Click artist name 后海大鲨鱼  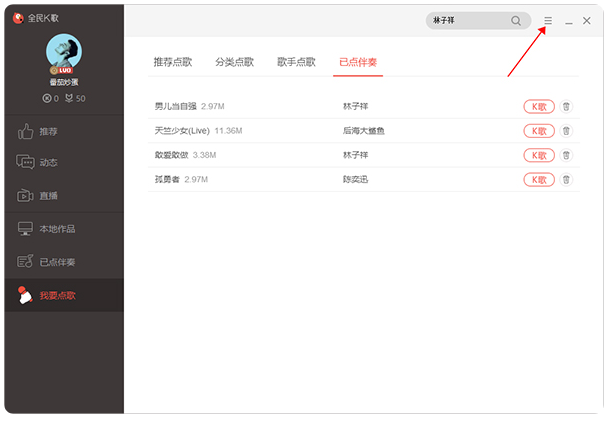364,131
